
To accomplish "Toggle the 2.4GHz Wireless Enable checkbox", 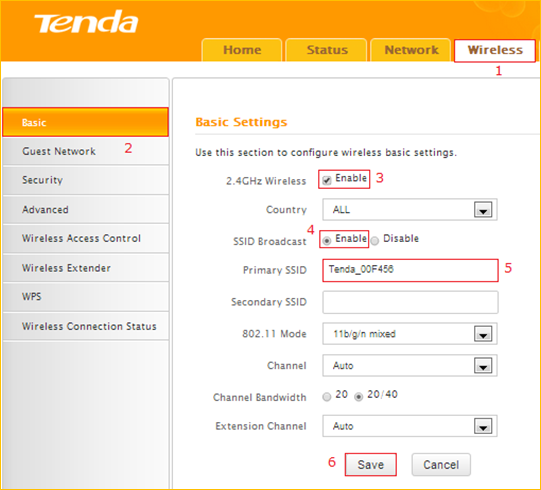I will pyautogui.click(x=326, y=180).
